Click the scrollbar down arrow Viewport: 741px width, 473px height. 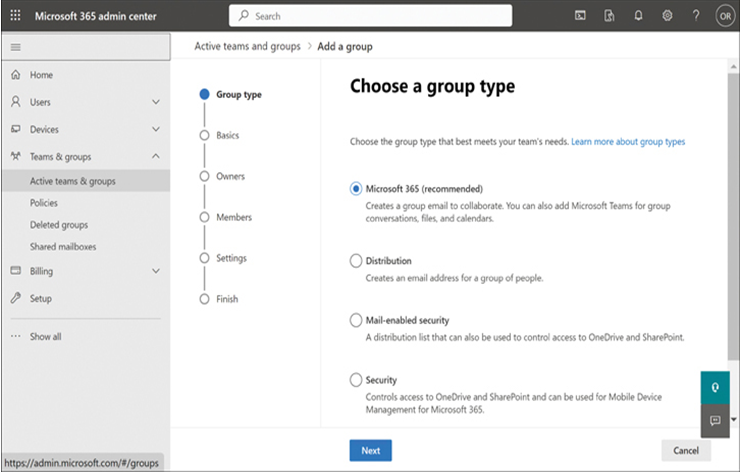click(733, 419)
